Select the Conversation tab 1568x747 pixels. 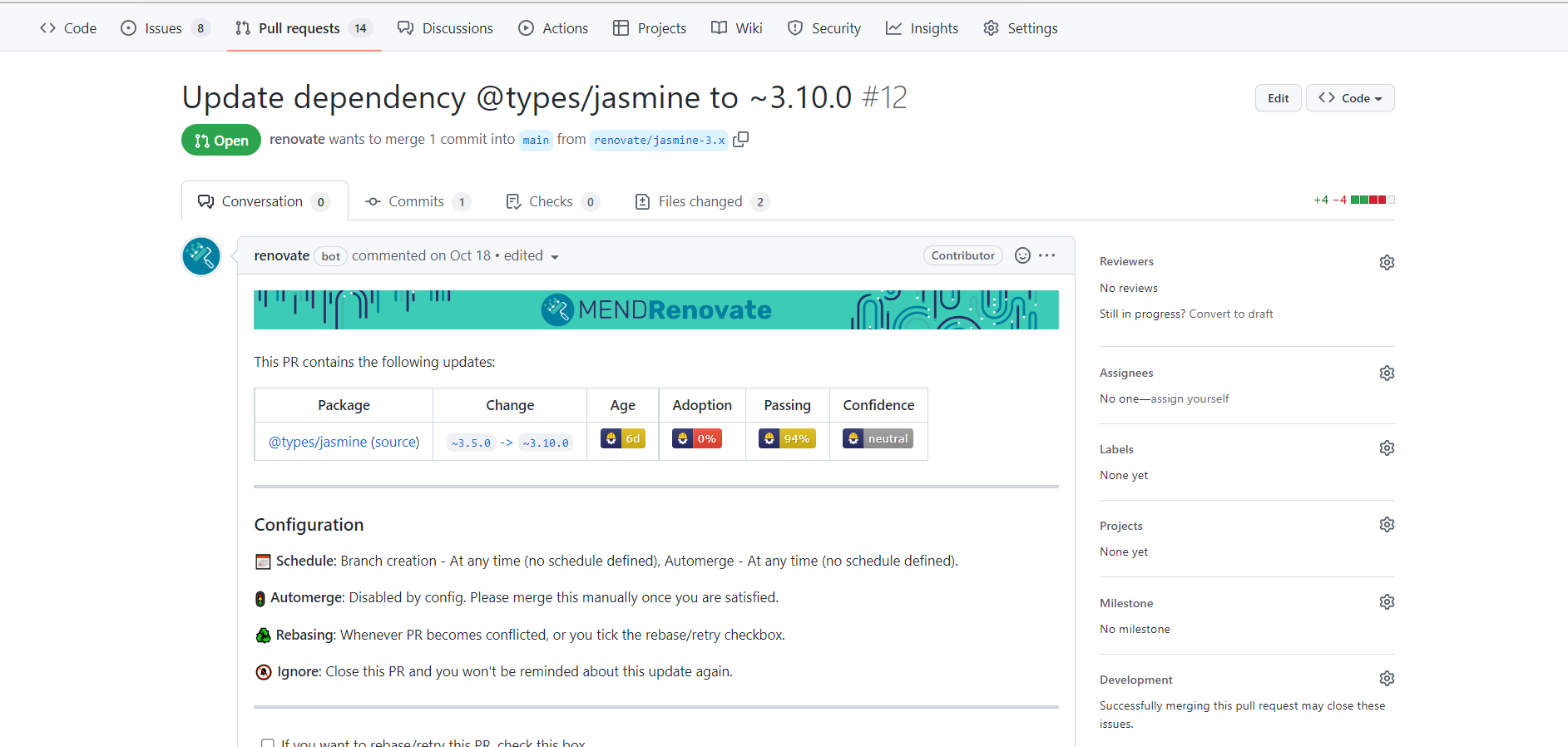point(265,201)
